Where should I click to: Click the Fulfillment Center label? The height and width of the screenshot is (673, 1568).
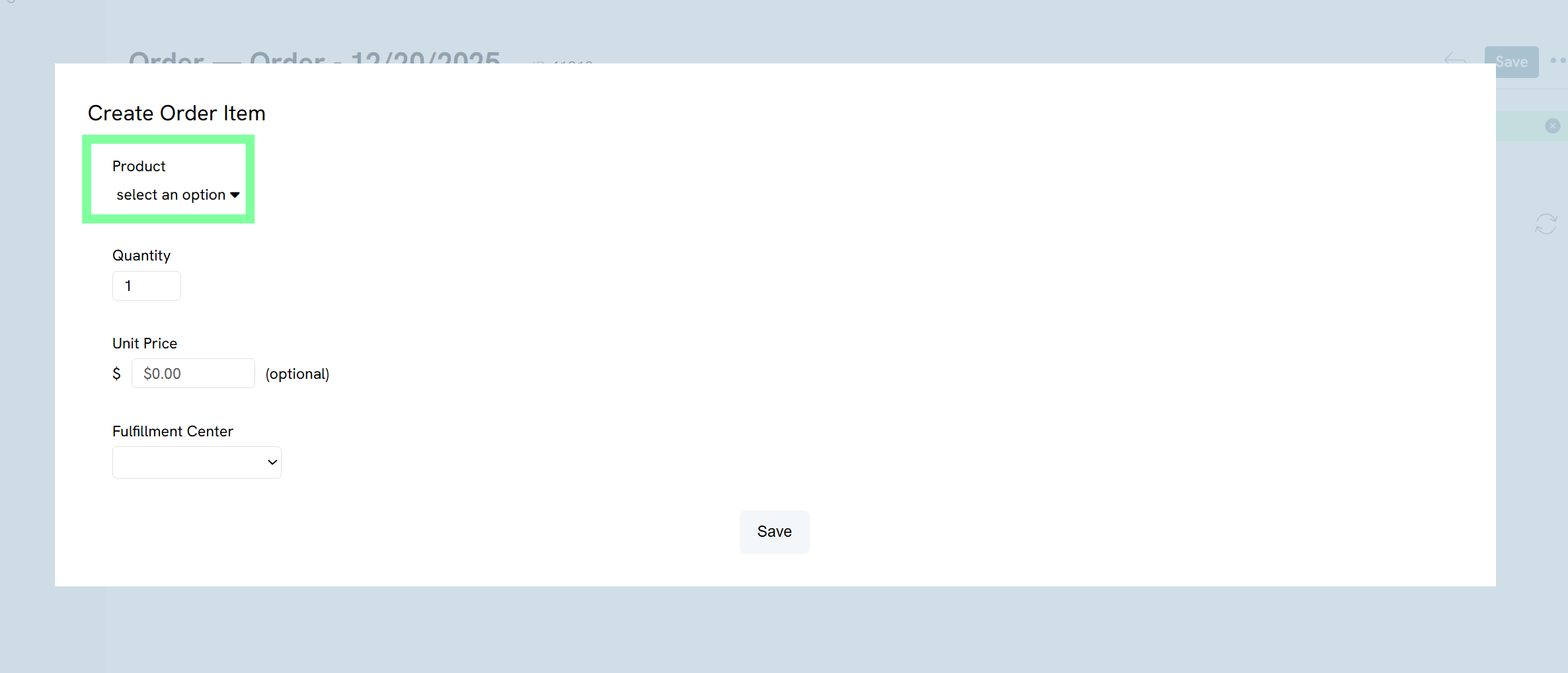(173, 431)
